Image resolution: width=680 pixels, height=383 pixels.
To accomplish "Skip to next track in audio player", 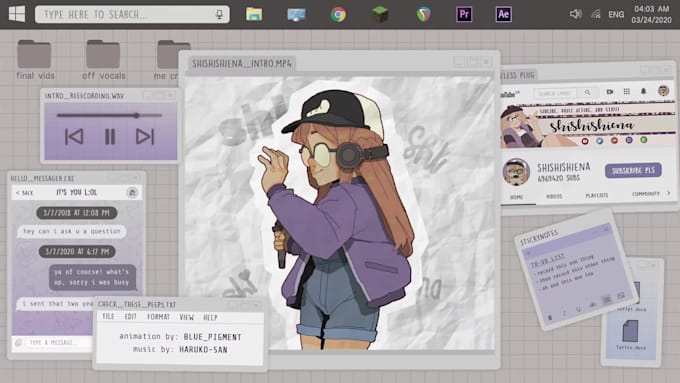I will pyautogui.click(x=145, y=137).
